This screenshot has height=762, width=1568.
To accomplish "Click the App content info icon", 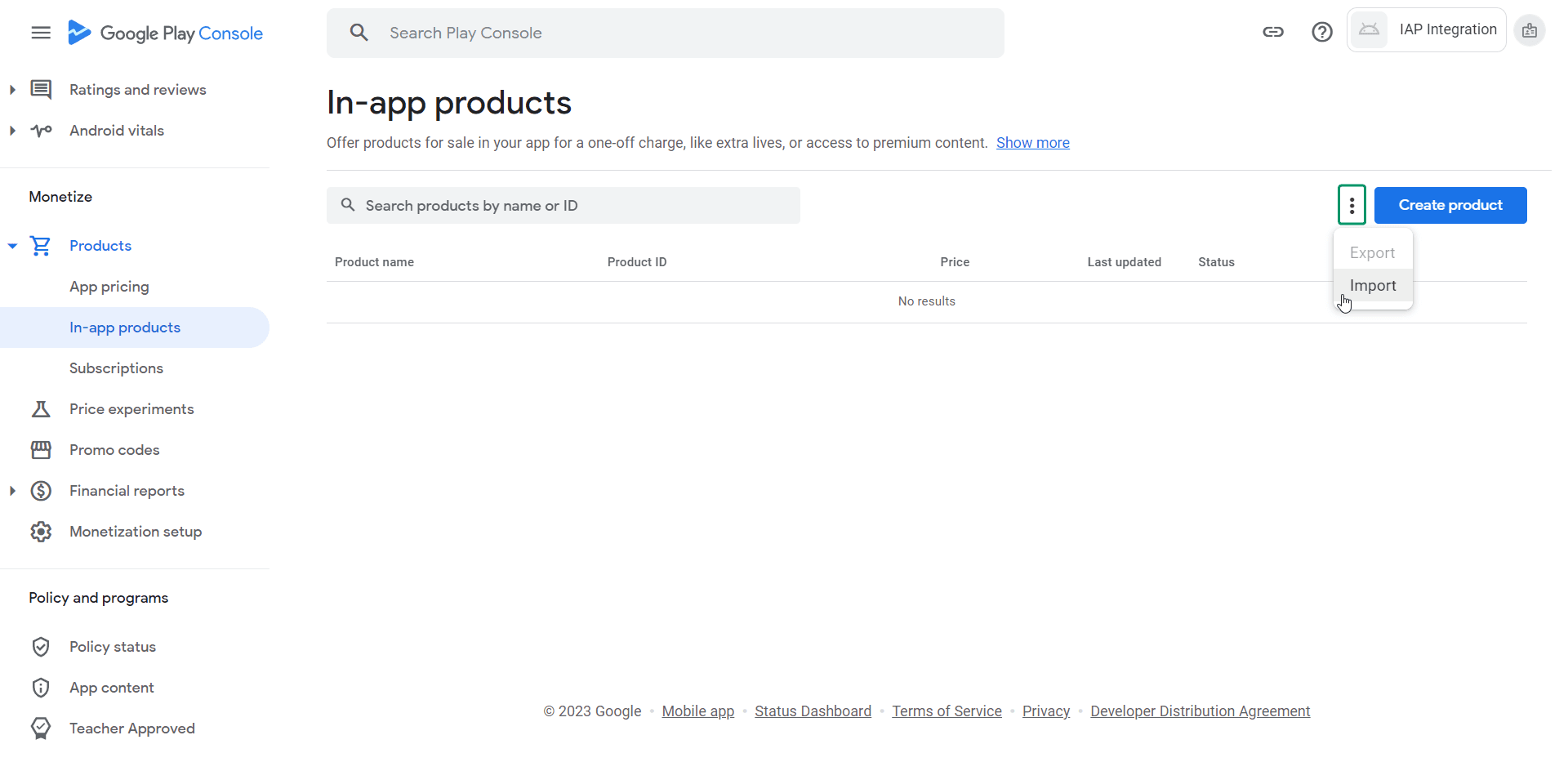I will tap(41, 687).
